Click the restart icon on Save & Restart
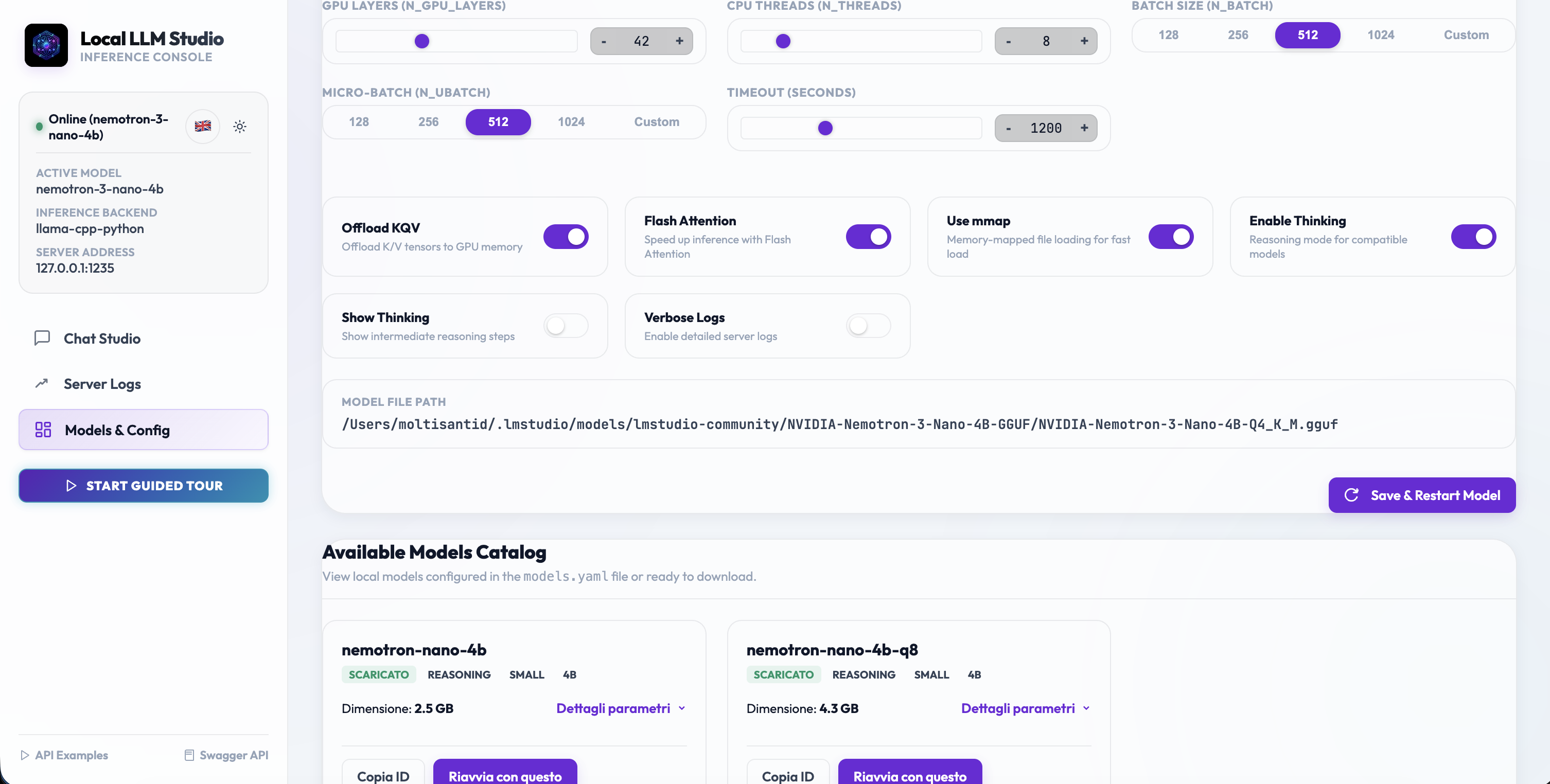Screen dimensions: 1550x784 (1351, 494)
